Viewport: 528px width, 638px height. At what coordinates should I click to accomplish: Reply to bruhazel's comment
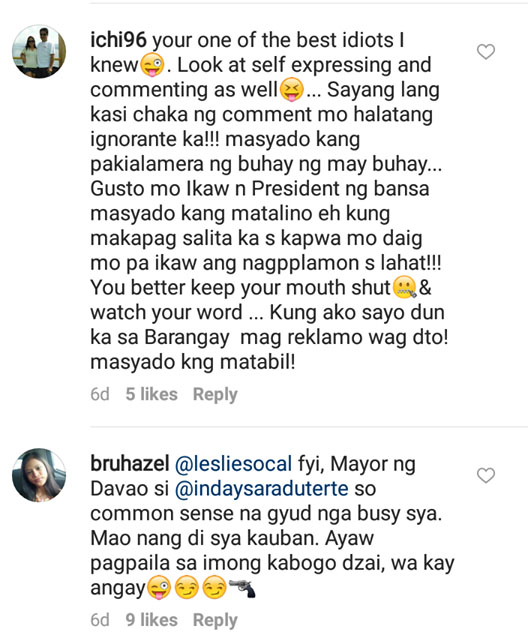215,620
